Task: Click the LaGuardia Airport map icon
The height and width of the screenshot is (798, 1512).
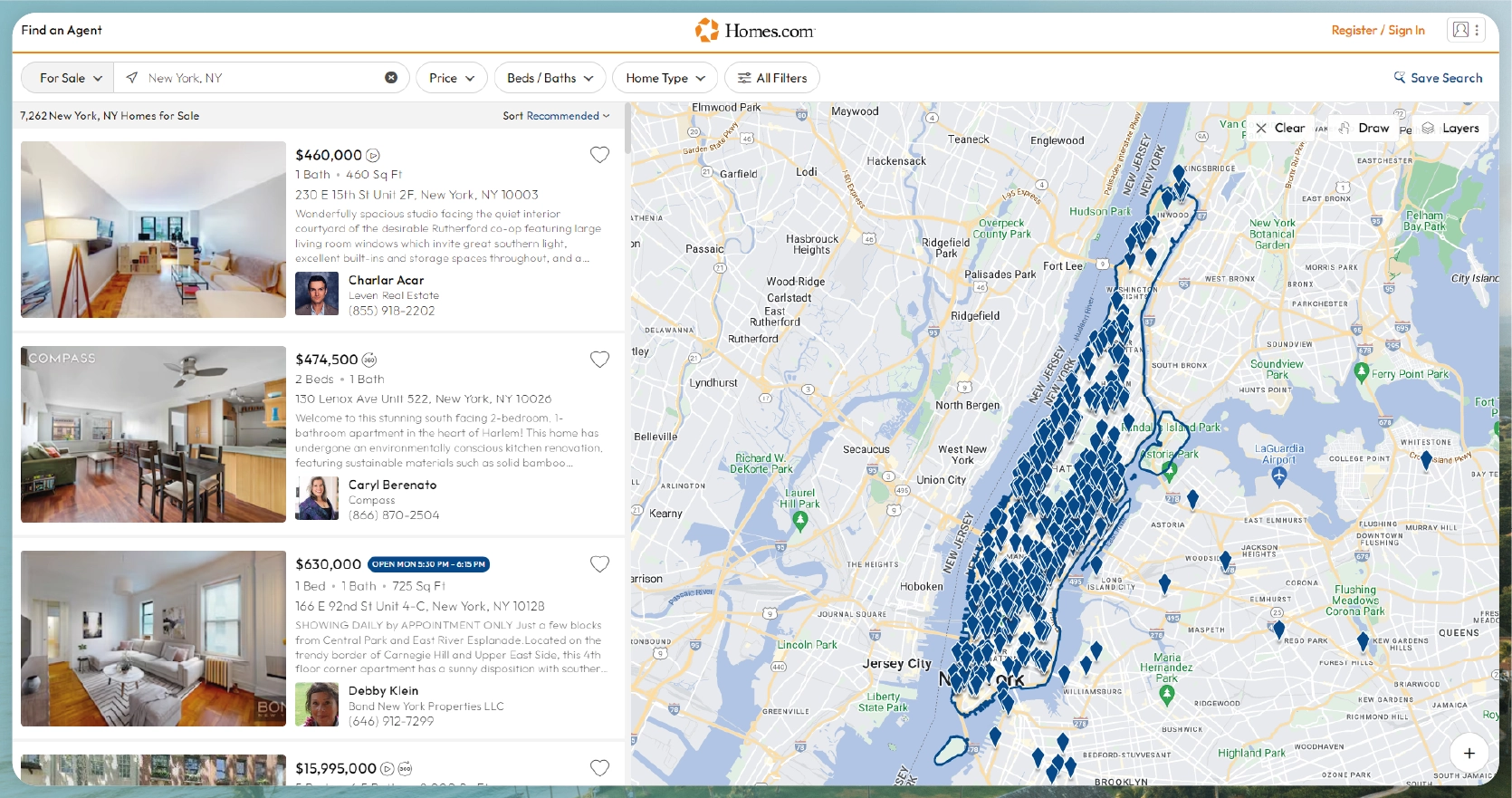Action: [x=1278, y=475]
